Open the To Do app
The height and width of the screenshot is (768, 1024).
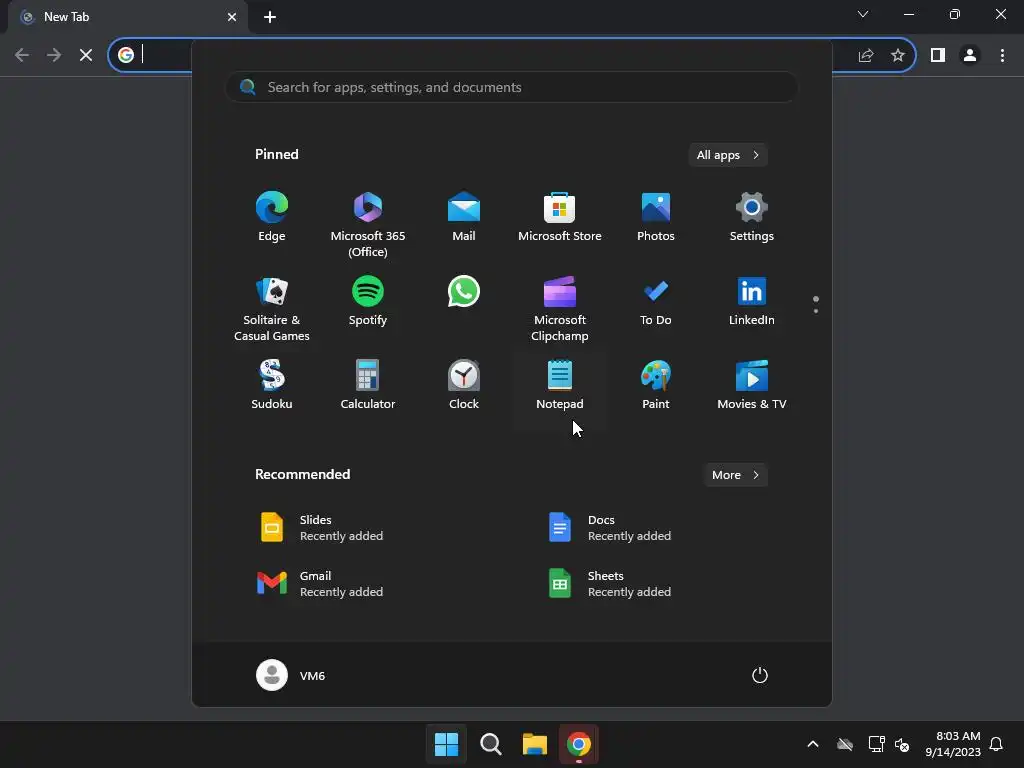656,302
